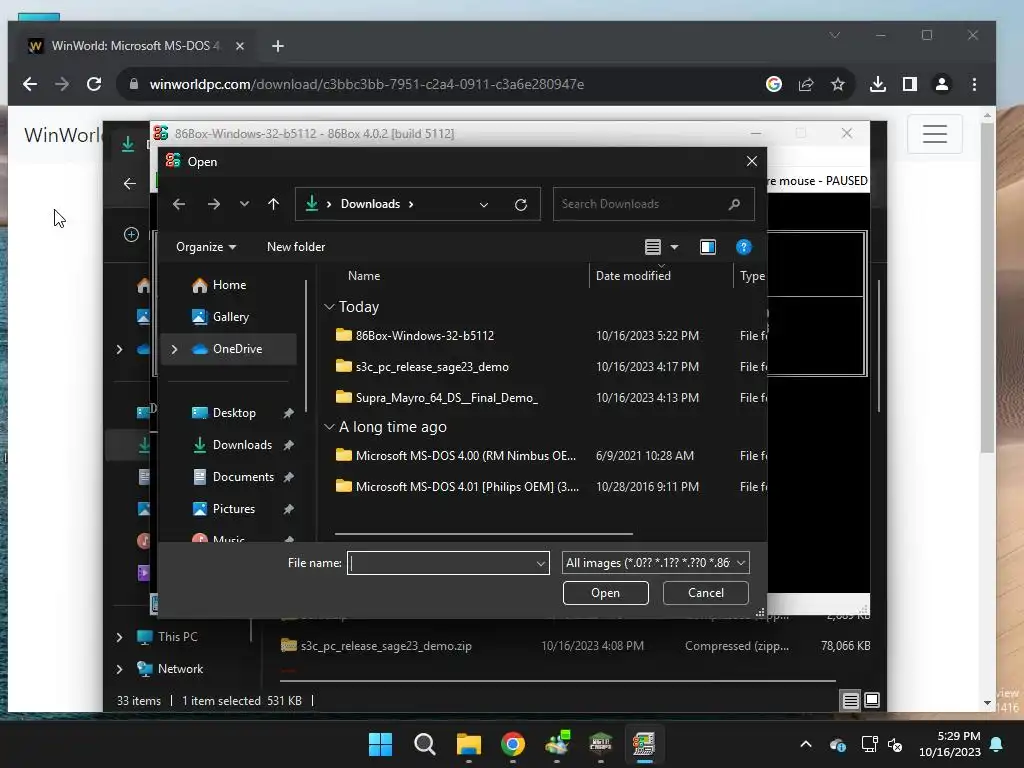Select Microsoft MS-DOS 4.01 Philips OEM folder
The image size is (1024, 768).
click(467, 487)
